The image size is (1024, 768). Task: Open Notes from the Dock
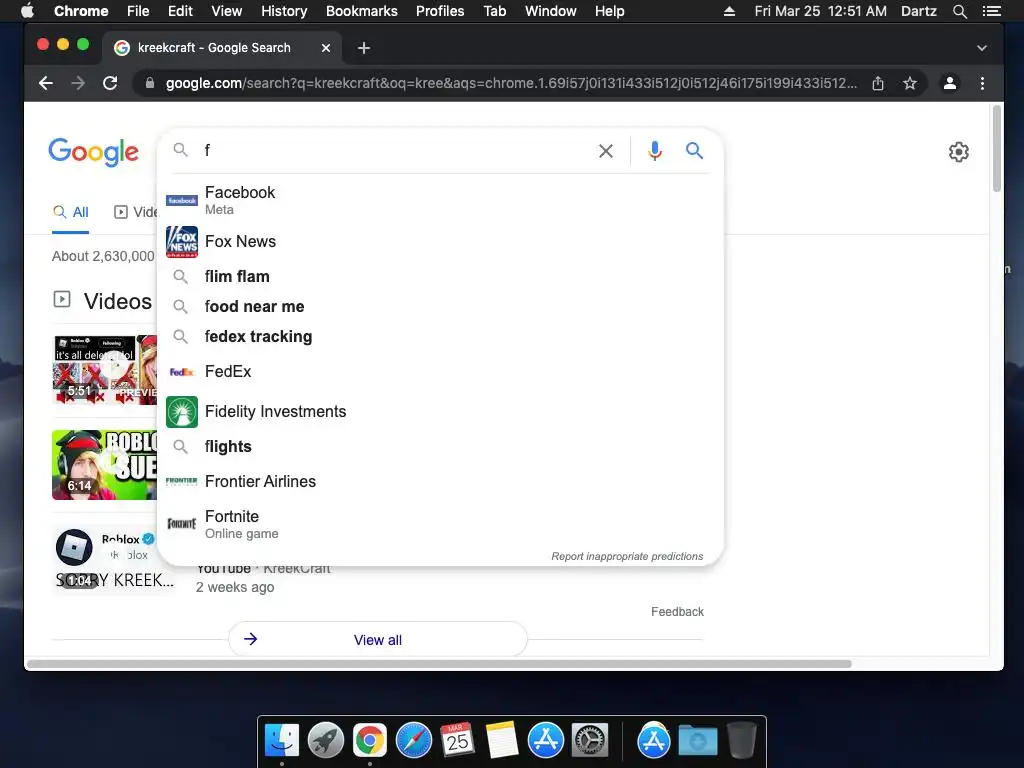(x=502, y=741)
